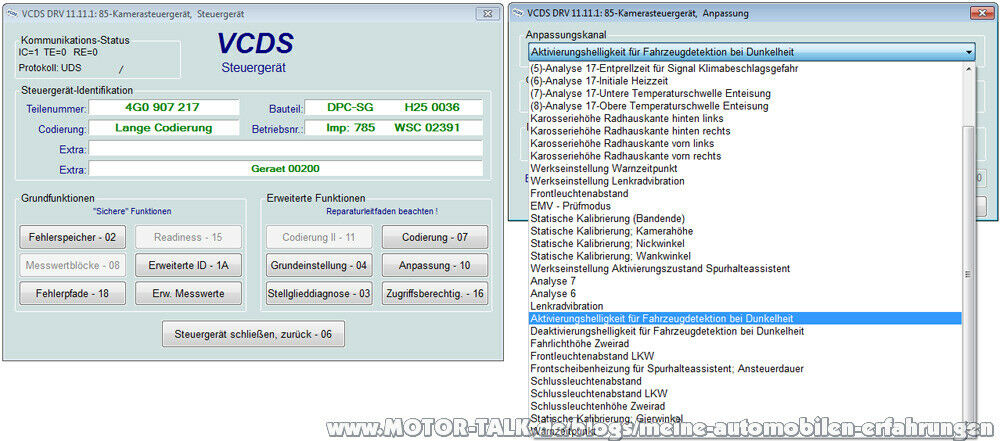Screen dimensions: 1000x441
Task: Collapse the Anpassungskanal dropdown arrow
Action: pos(968,51)
